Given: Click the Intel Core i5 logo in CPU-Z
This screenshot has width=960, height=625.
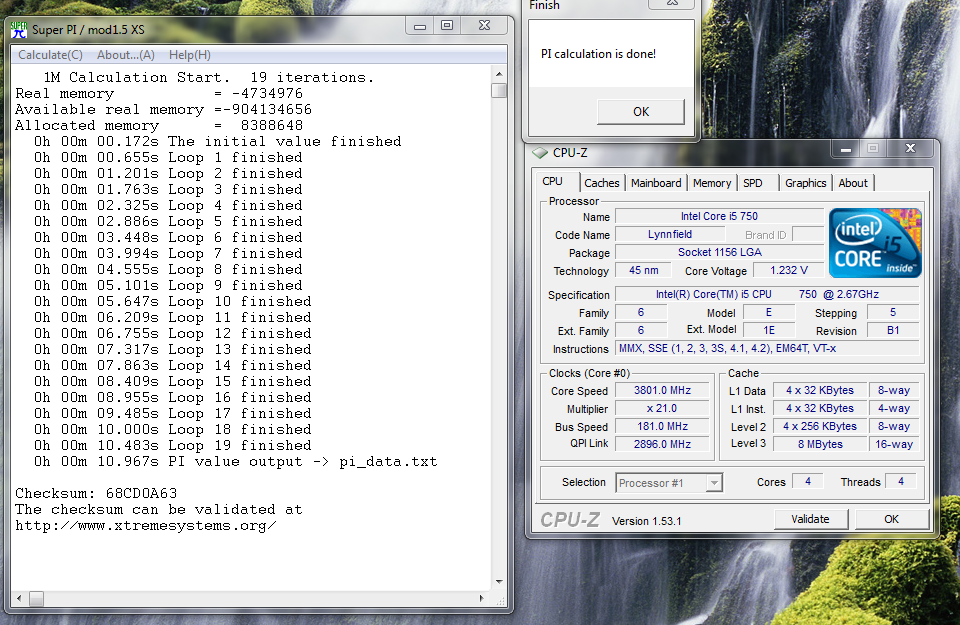Looking at the screenshot, I should (x=875, y=243).
